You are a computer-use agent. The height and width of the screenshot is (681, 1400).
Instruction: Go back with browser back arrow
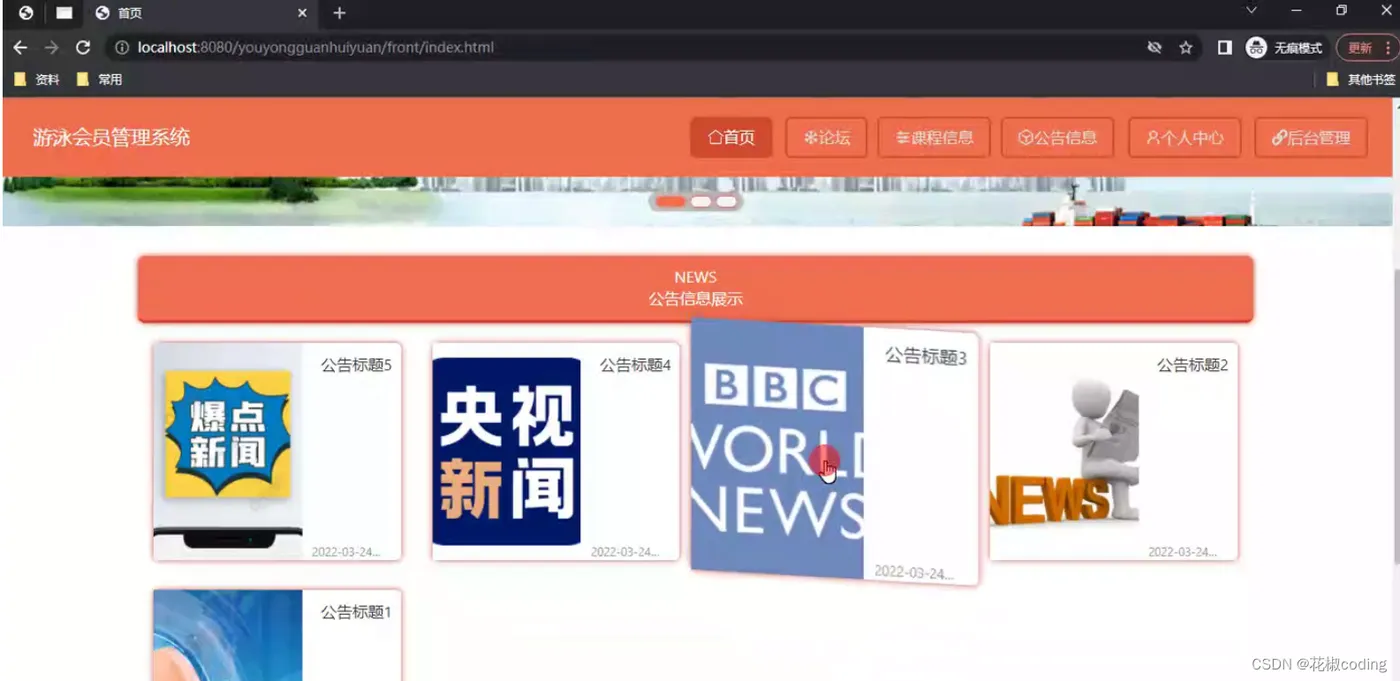pyautogui.click(x=20, y=47)
